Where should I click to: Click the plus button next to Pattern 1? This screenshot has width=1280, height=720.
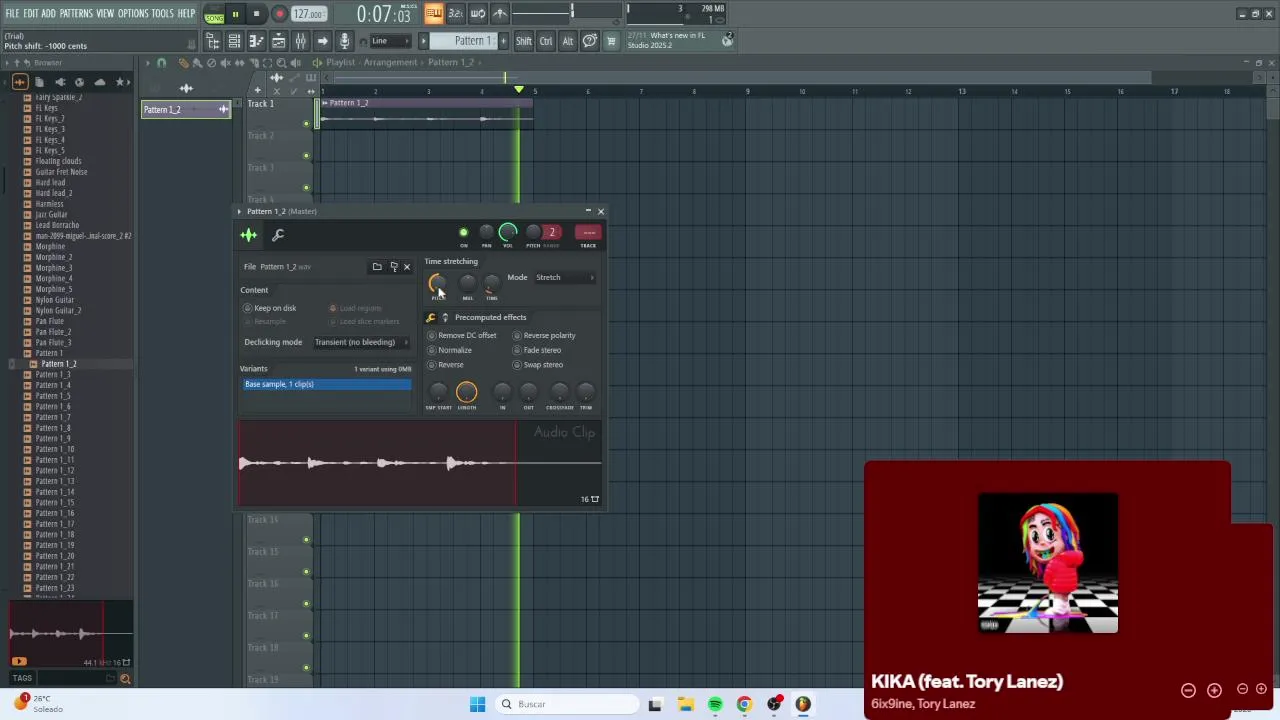[501, 41]
